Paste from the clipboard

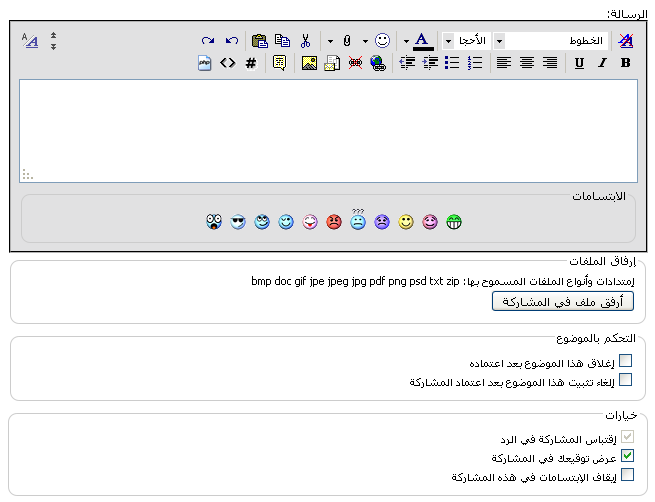pos(259,41)
